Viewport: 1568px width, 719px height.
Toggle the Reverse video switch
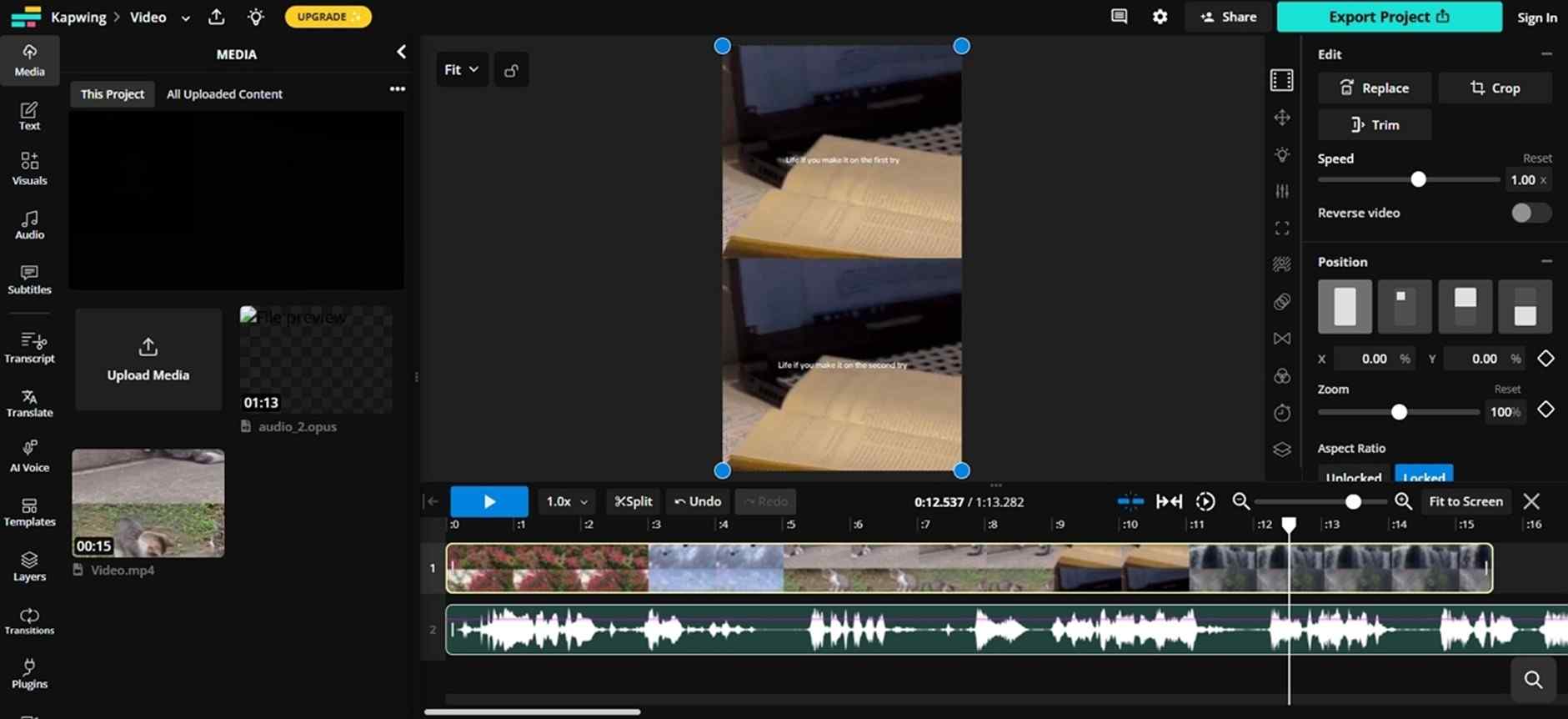tap(1530, 213)
